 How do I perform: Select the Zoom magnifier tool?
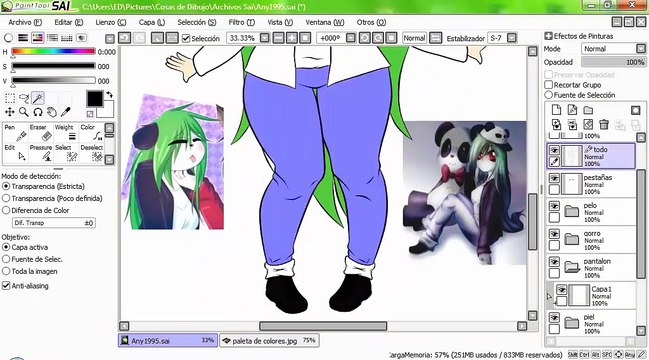[24, 112]
